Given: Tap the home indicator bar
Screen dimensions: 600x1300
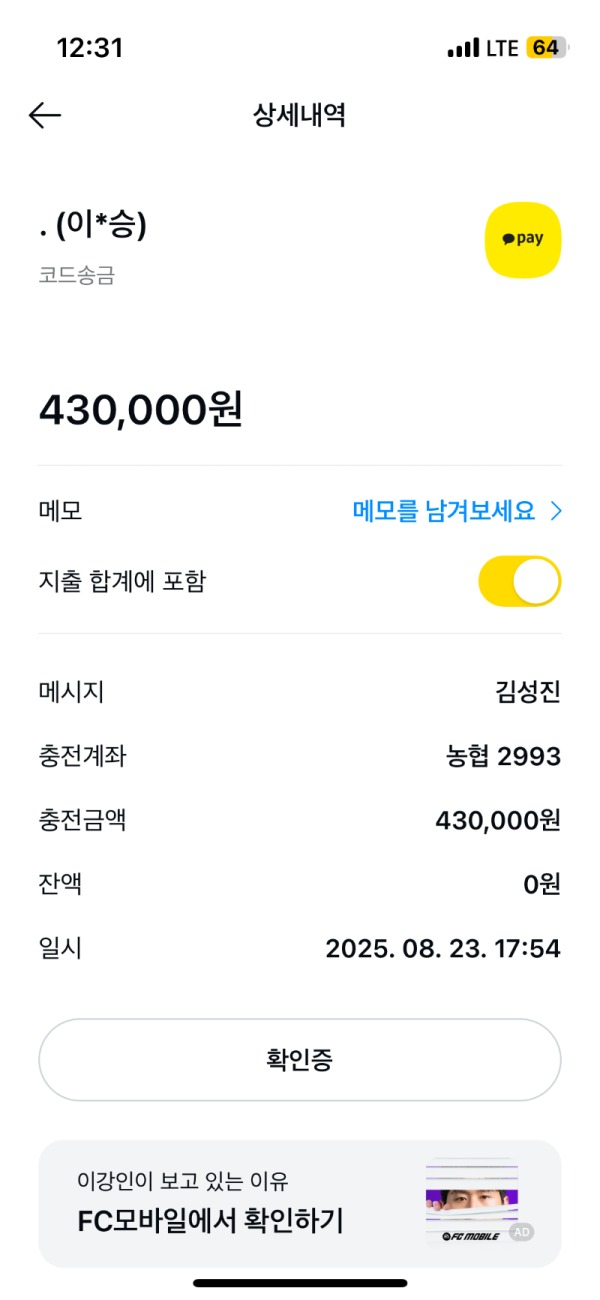Looking at the screenshot, I should point(300,1283).
